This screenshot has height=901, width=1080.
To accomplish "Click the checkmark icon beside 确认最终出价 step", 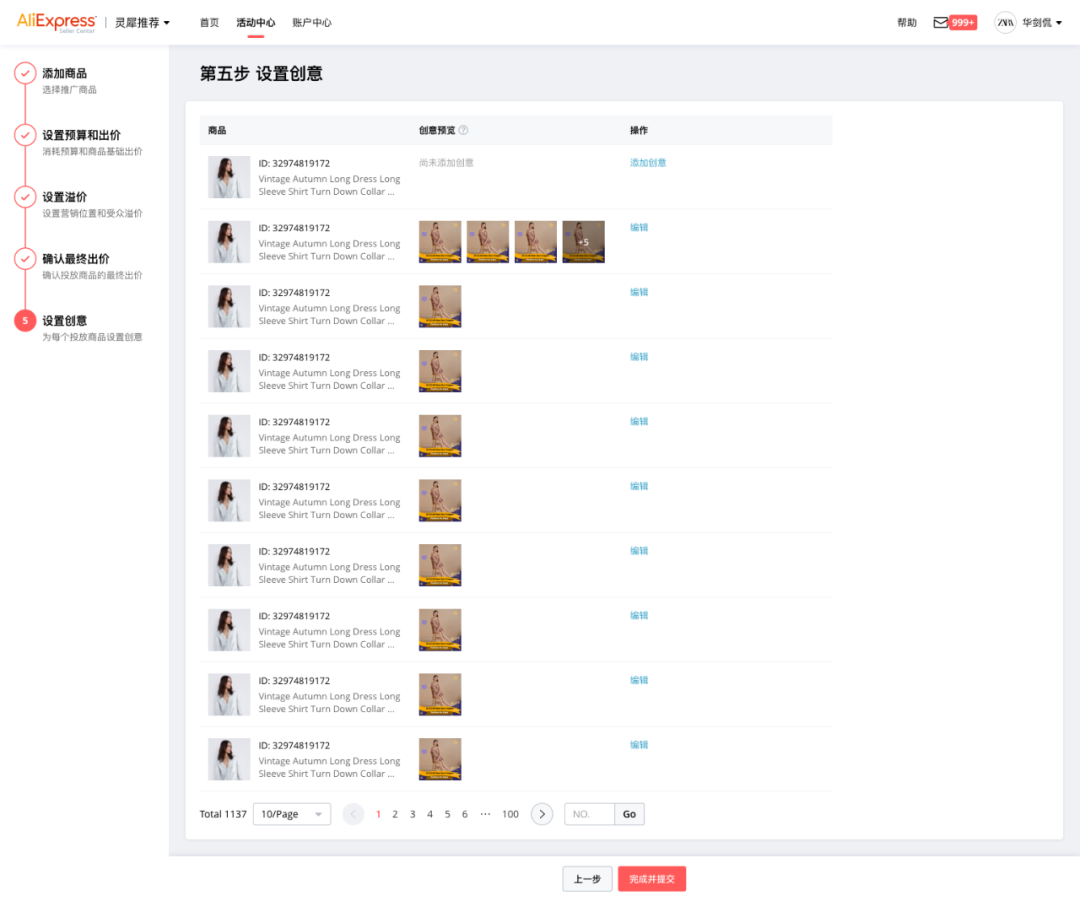I will point(25,259).
